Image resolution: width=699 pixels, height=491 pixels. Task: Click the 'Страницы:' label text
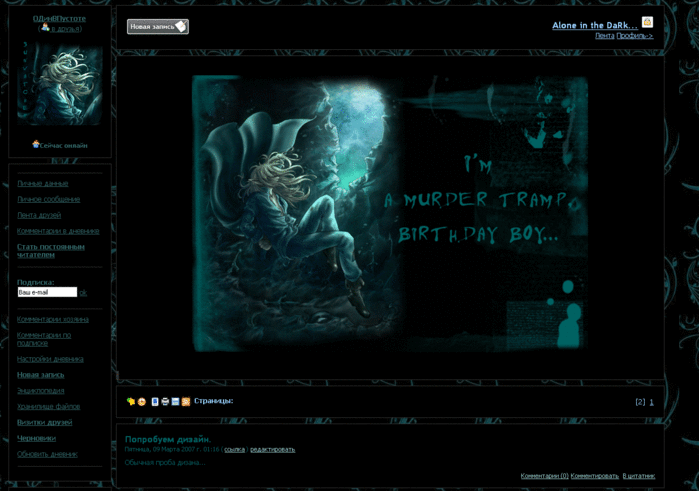[214, 401]
